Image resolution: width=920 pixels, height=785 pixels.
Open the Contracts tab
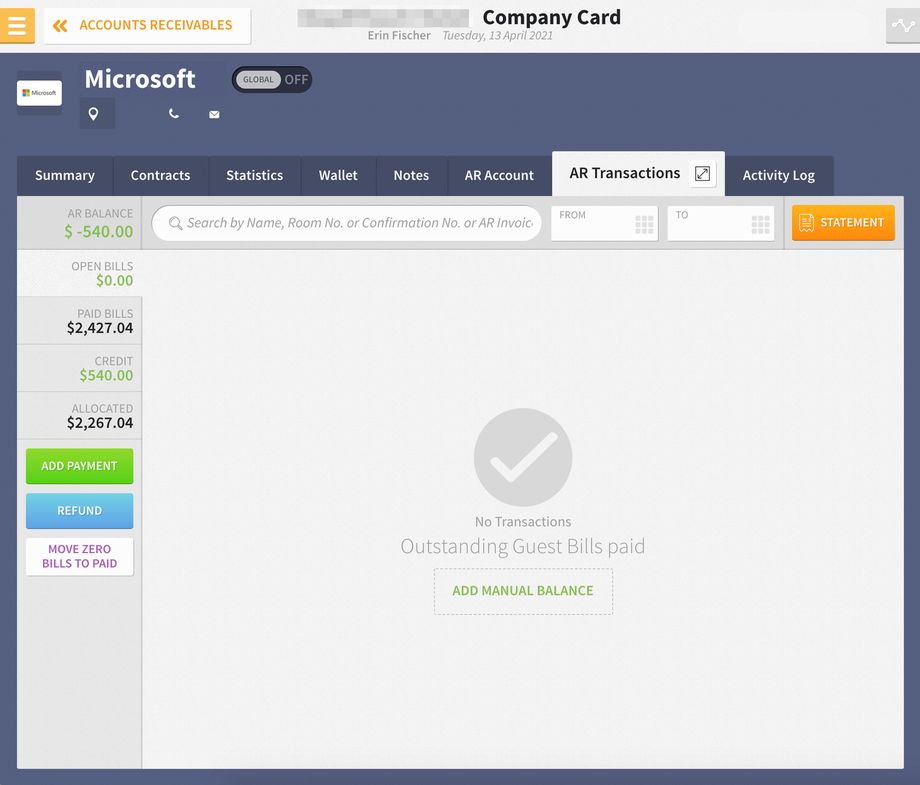(x=160, y=175)
